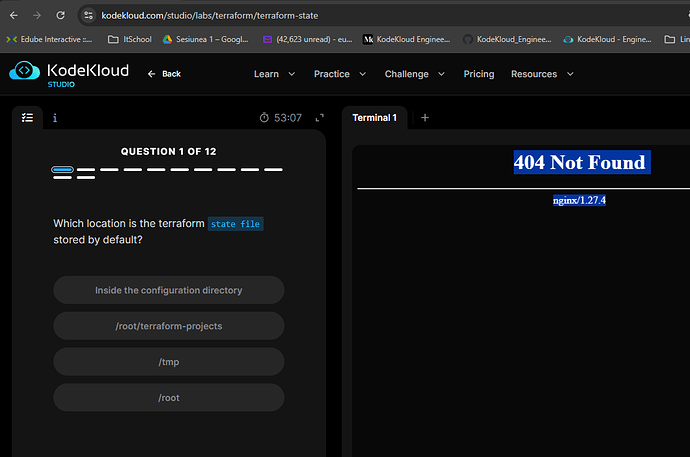Expand the Resources dropdown chevron
690x457 pixels.
click(x=570, y=74)
